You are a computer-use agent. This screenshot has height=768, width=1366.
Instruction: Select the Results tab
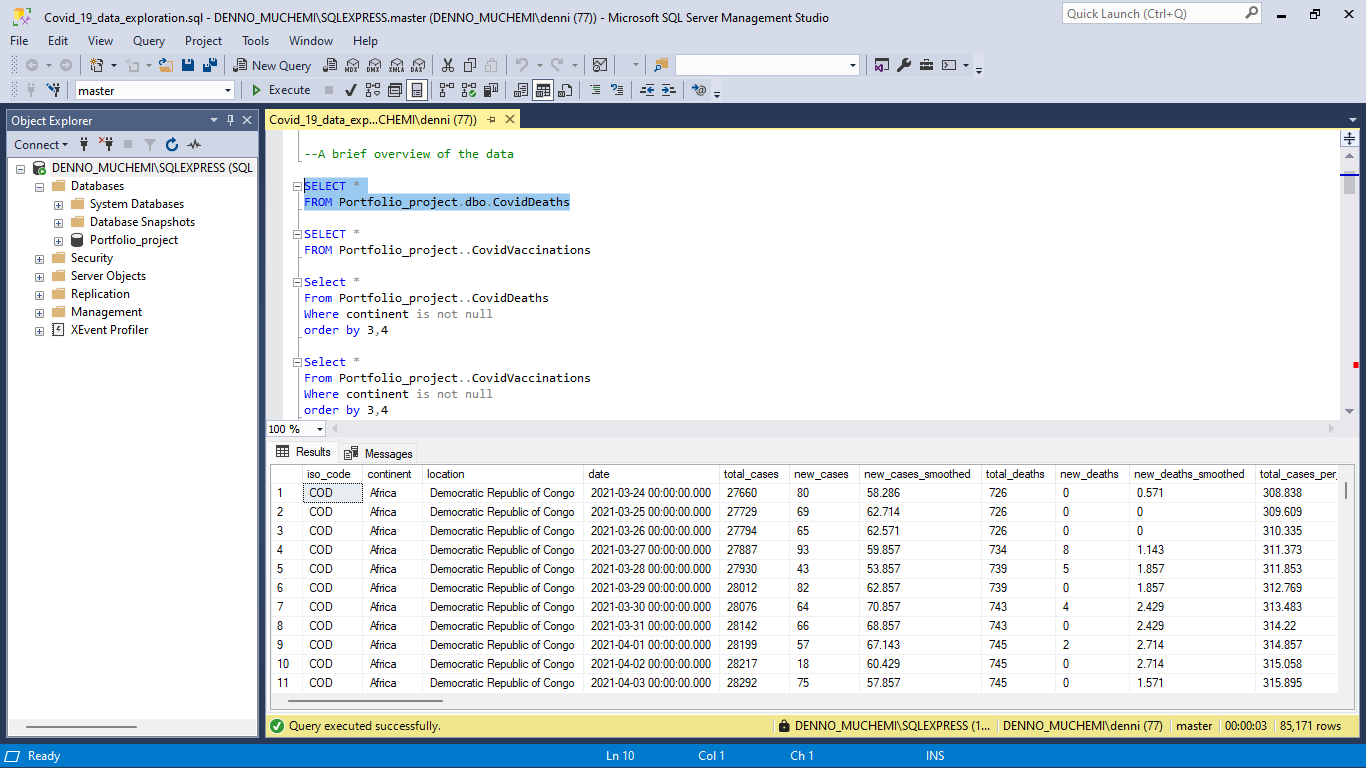pos(303,452)
